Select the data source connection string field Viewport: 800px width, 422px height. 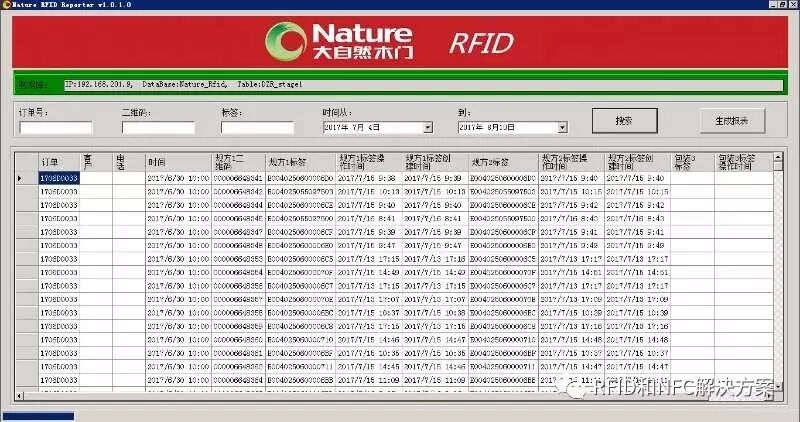point(423,85)
